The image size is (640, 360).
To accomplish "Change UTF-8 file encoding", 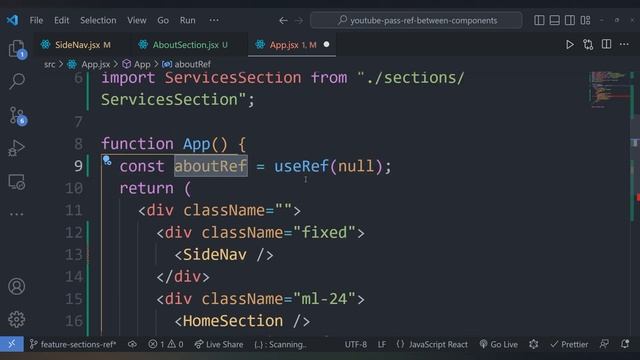I will click(356, 344).
